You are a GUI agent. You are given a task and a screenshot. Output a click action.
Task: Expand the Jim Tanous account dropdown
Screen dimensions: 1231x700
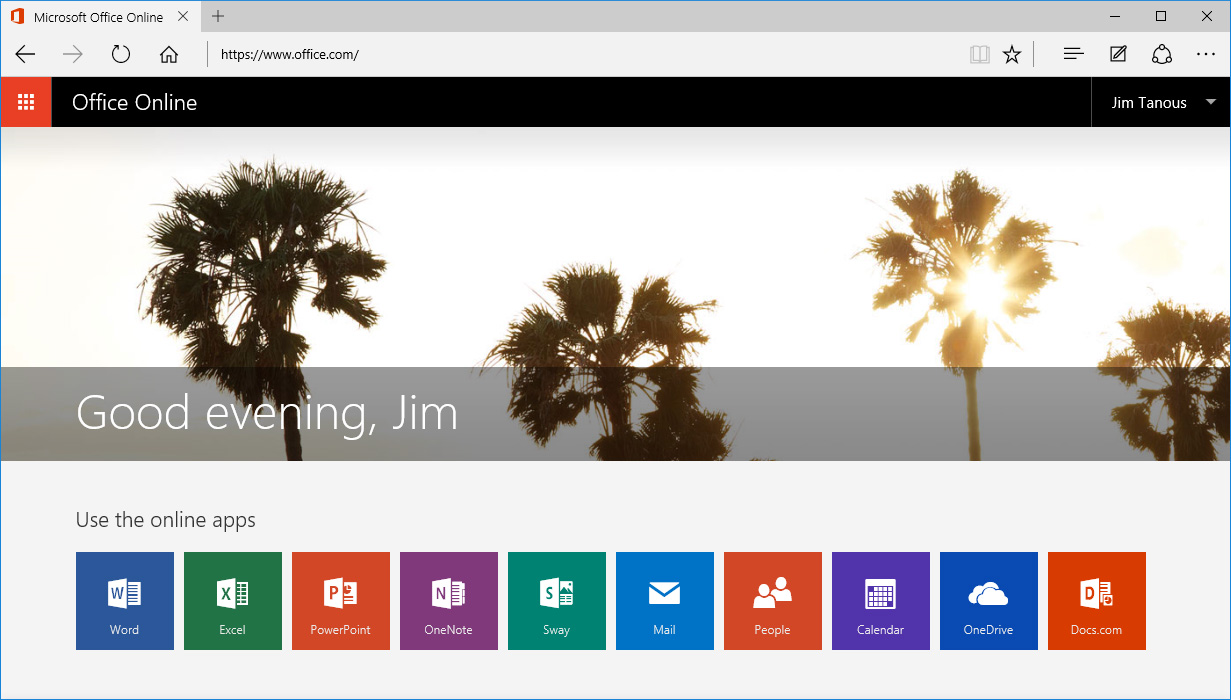1161,102
